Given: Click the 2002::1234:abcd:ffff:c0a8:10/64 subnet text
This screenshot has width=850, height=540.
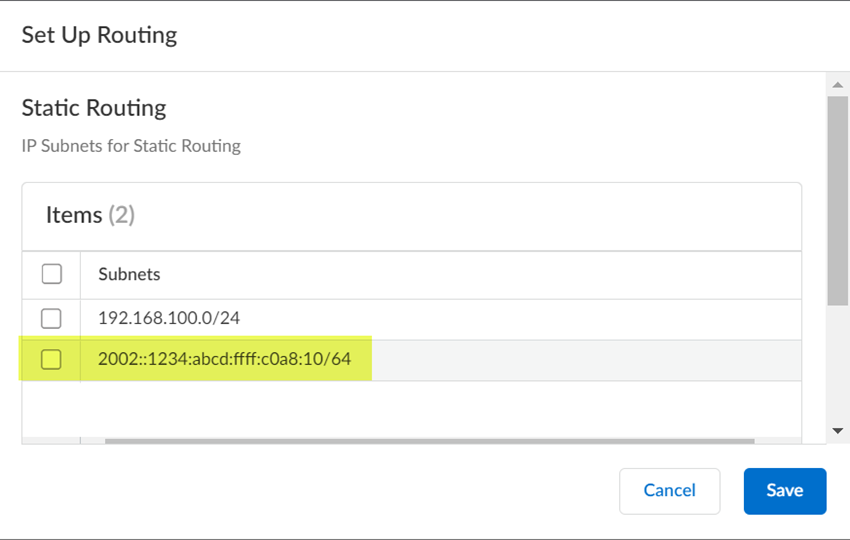Looking at the screenshot, I should click(x=224, y=359).
